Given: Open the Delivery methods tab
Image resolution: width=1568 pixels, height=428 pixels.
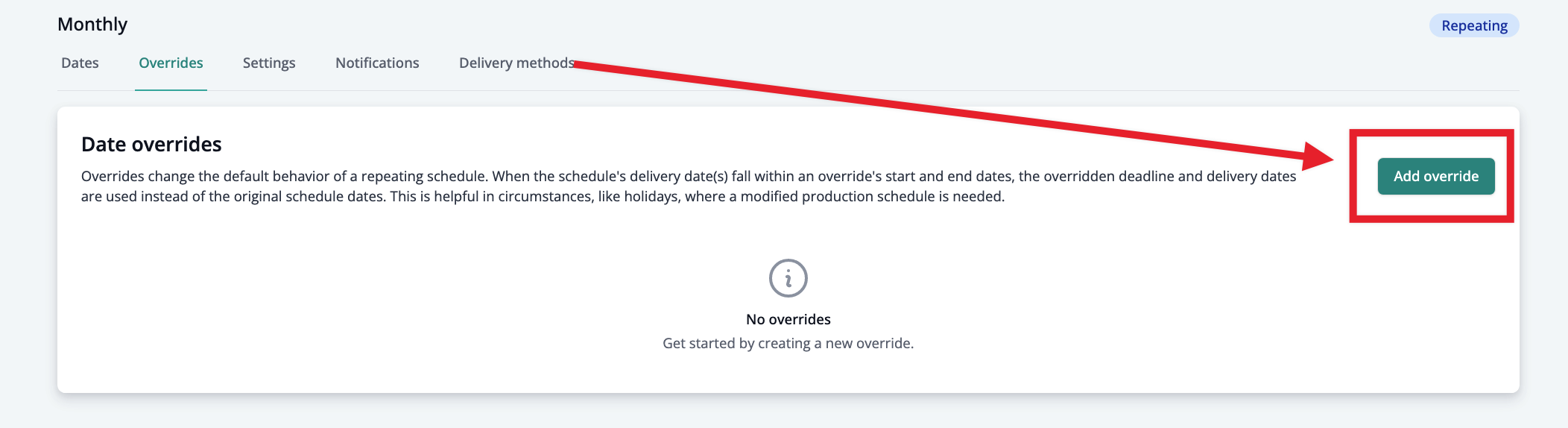Looking at the screenshot, I should coord(516,63).
